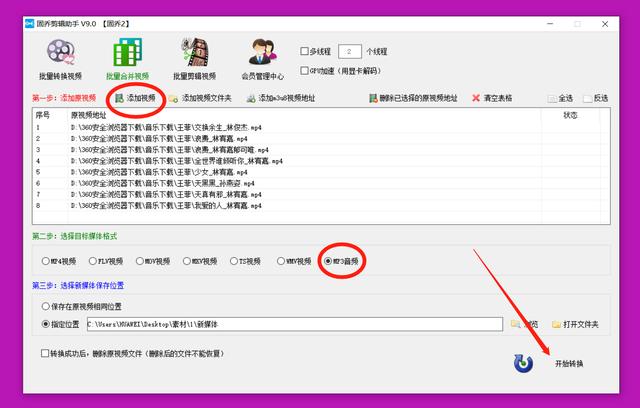
Task: Click 添加m3u8视频地址 button
Action: [x=281, y=98]
